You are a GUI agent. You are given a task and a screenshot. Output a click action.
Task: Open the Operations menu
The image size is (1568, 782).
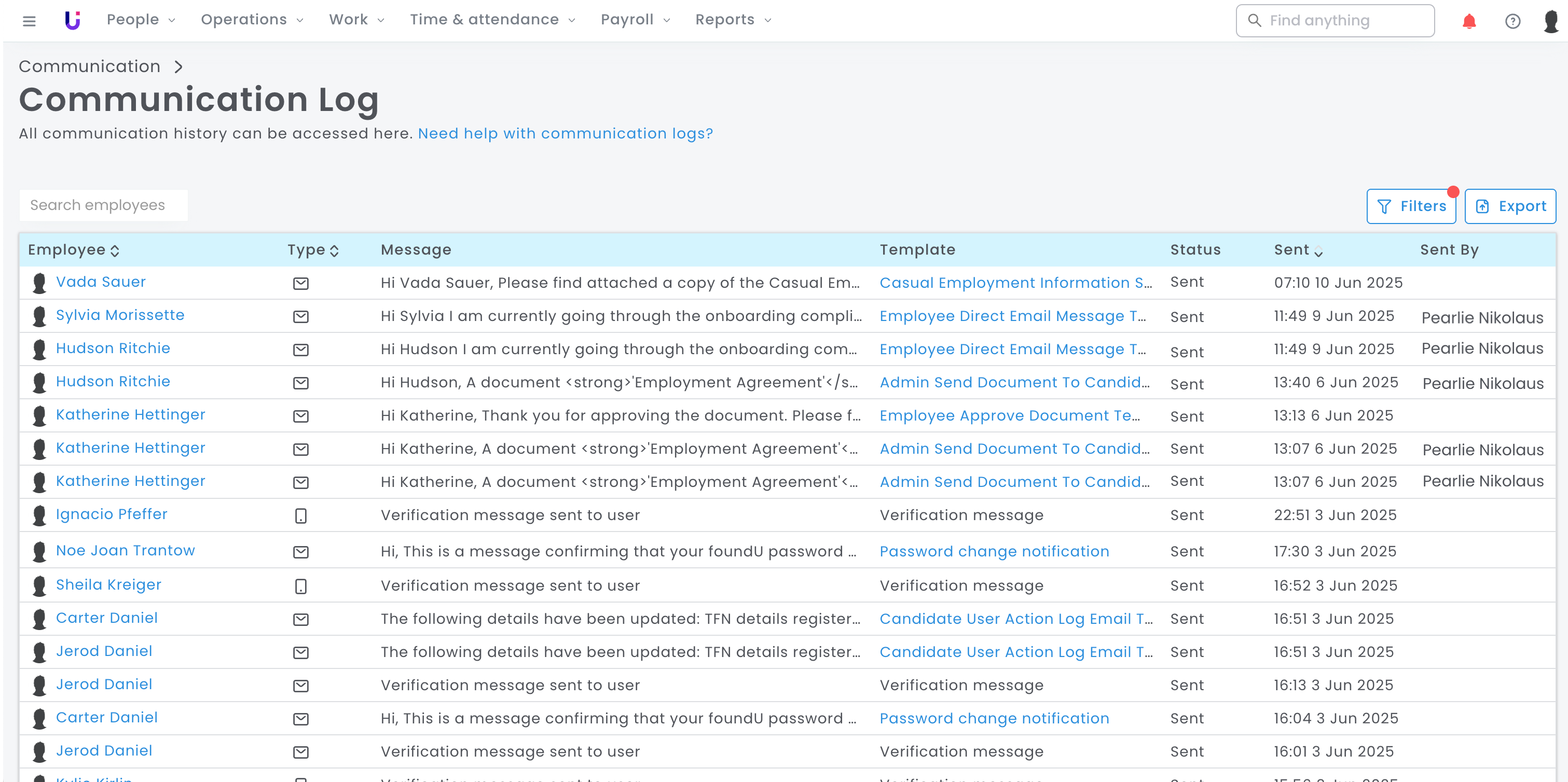[252, 20]
